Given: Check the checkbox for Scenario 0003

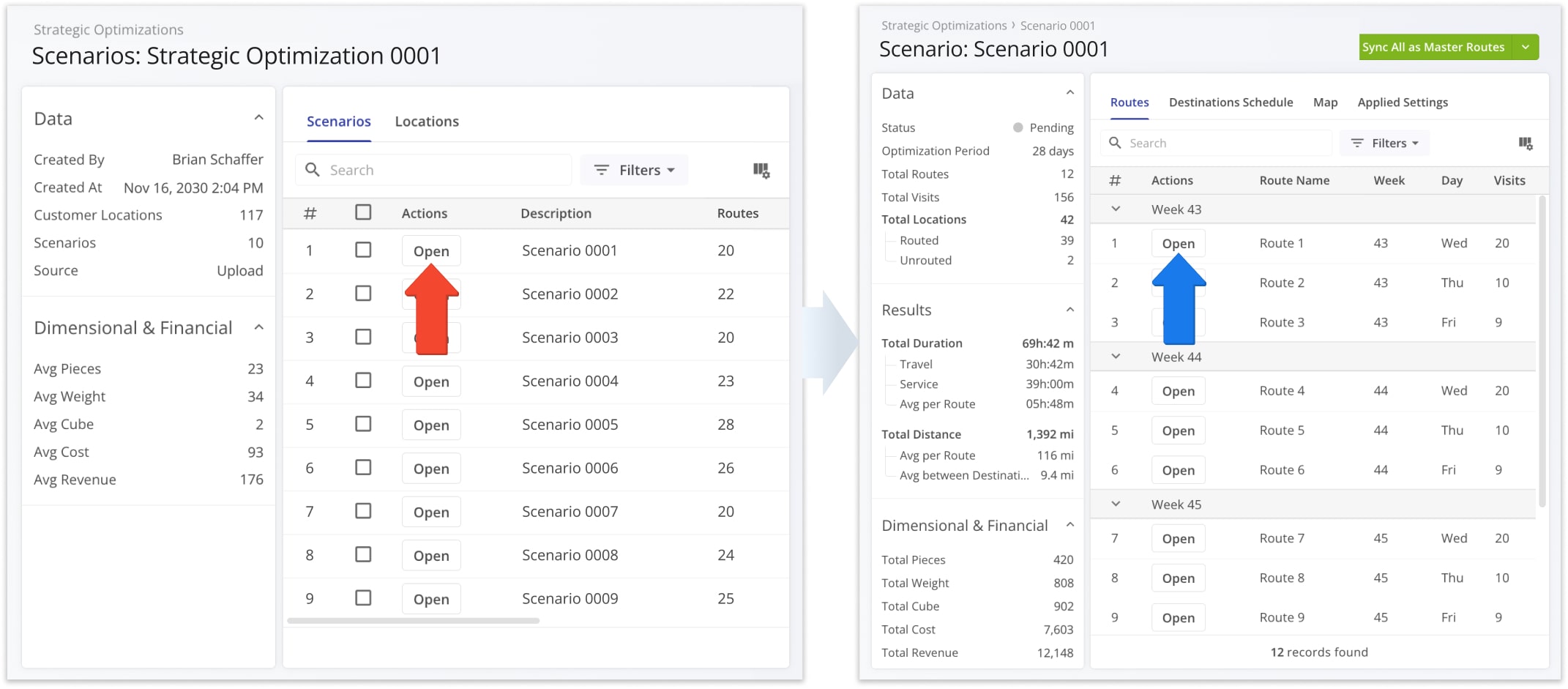Looking at the screenshot, I should click(363, 337).
